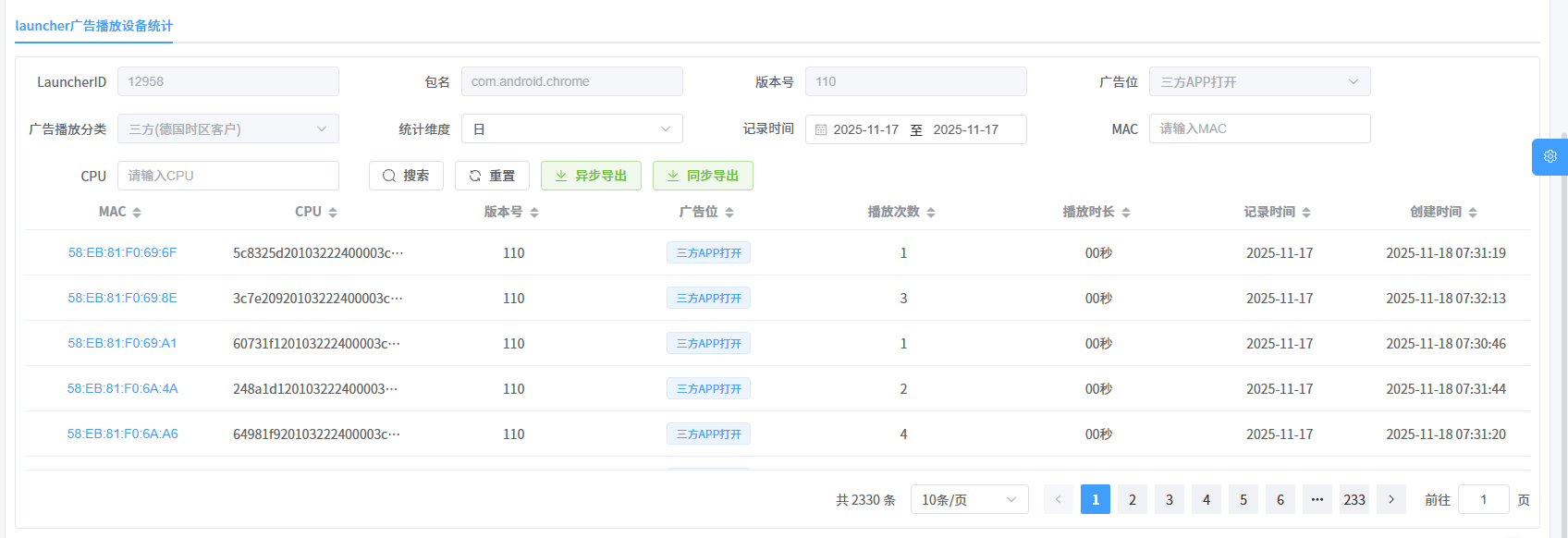Go to page 3

tap(1170, 499)
